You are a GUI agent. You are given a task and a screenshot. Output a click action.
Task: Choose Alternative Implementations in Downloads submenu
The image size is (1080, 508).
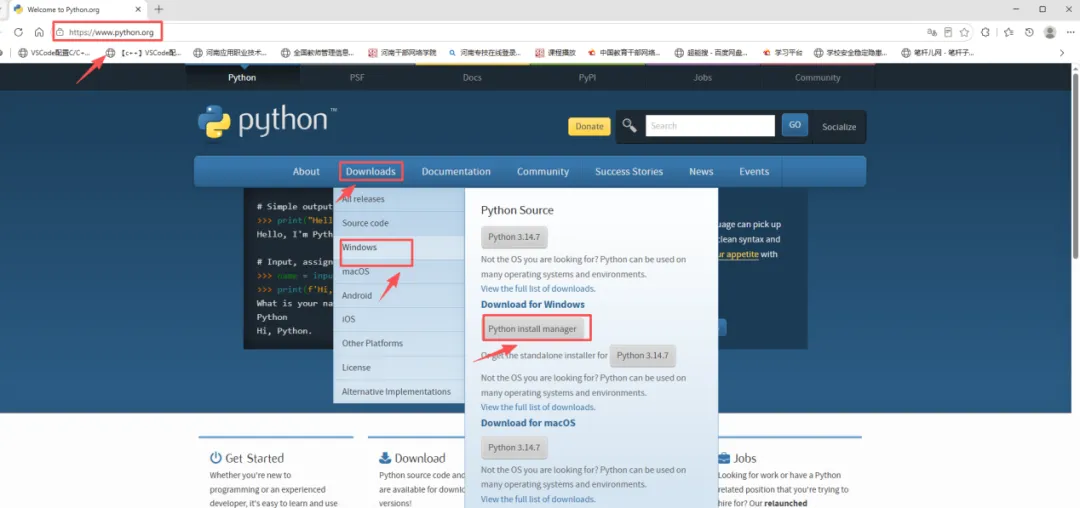pyautogui.click(x=399, y=392)
